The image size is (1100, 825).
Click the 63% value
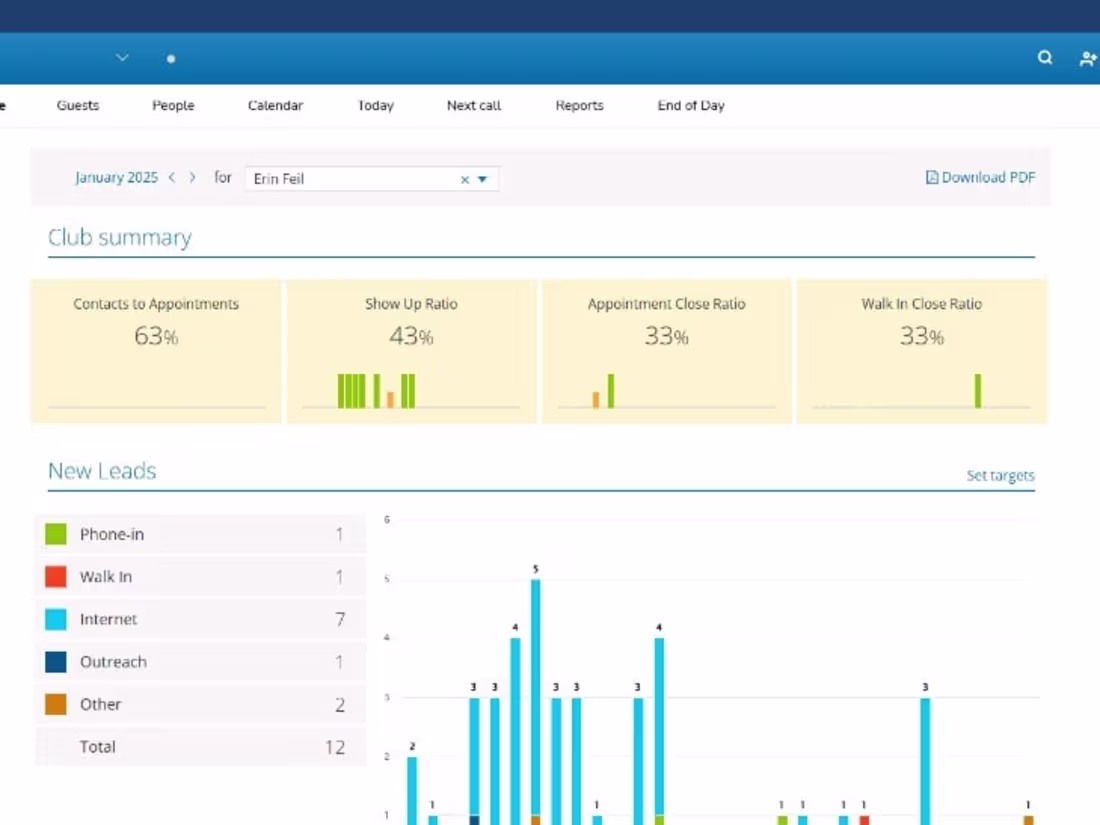coord(156,336)
